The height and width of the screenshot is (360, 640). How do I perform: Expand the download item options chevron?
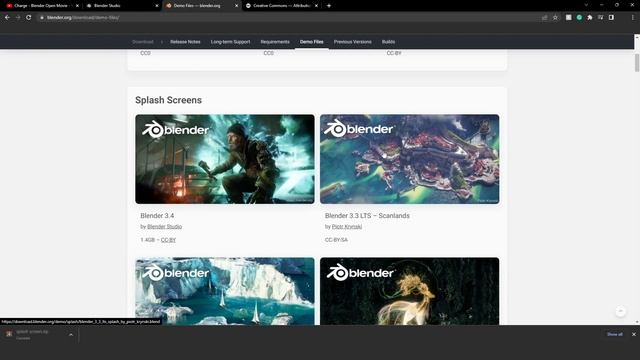pyautogui.click(x=71, y=335)
